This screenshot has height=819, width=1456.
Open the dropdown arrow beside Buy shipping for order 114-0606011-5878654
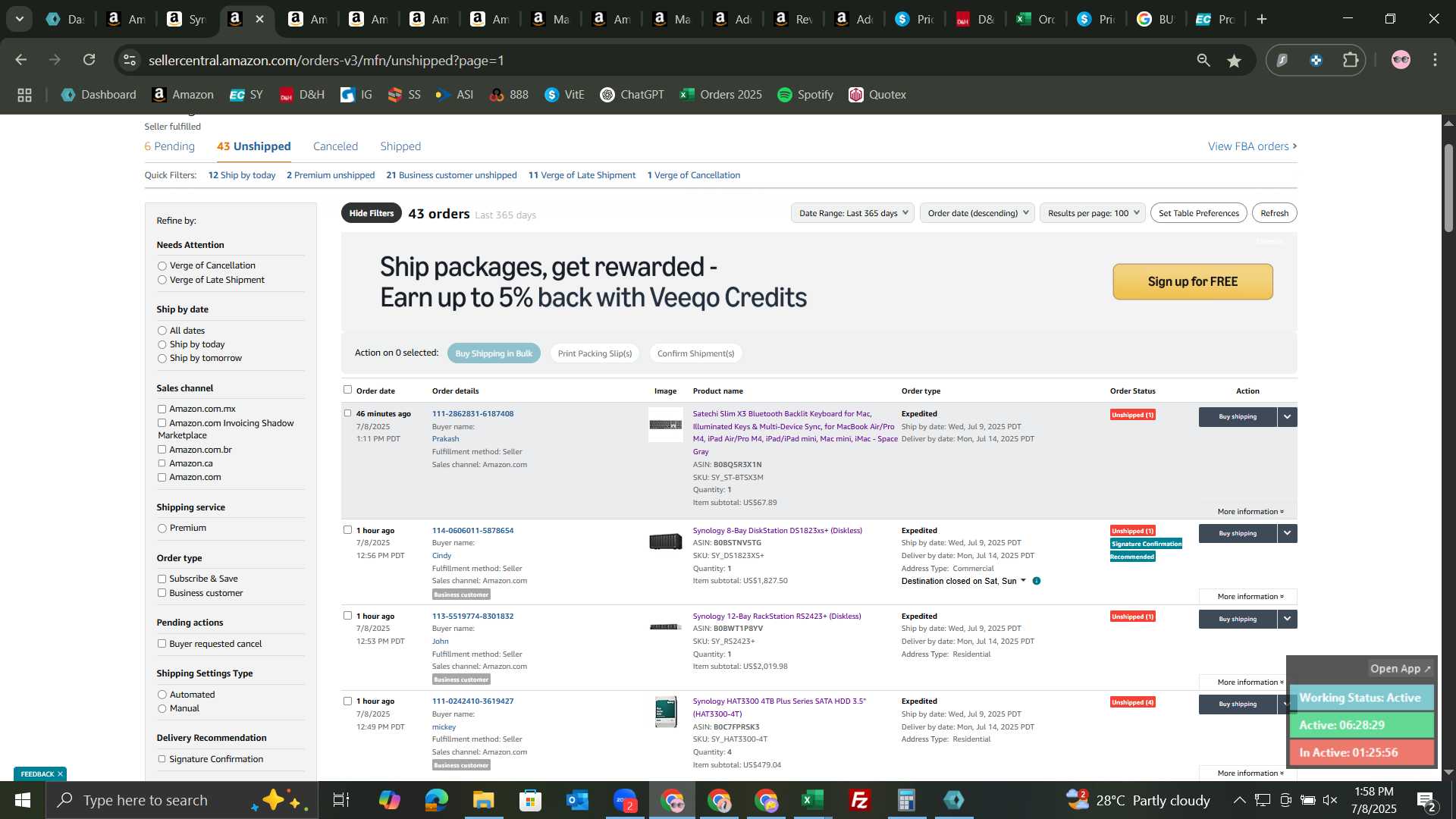(x=1287, y=534)
